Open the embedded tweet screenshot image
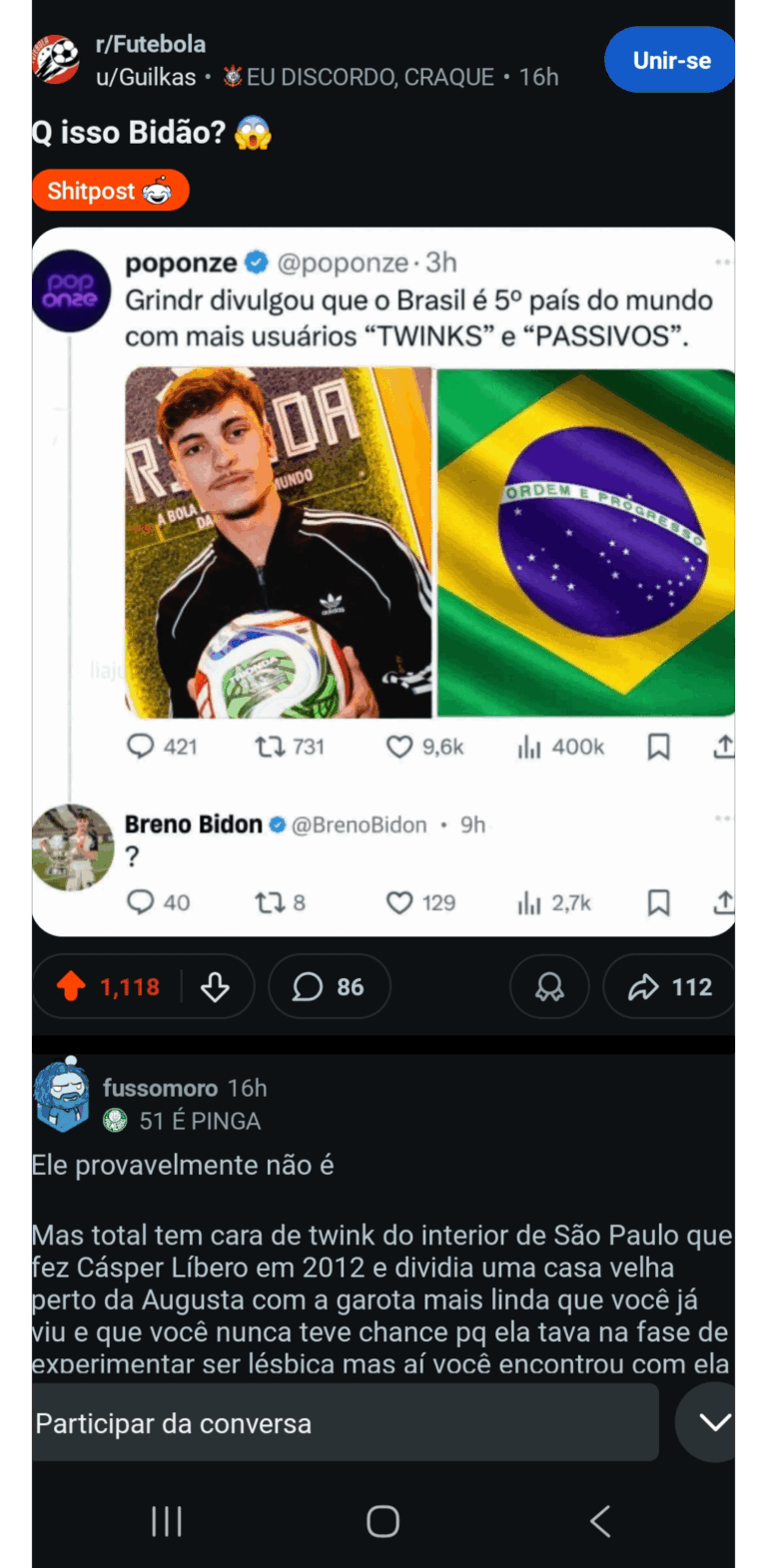Screen dimensions: 767x1568 pyautogui.click(x=383, y=581)
